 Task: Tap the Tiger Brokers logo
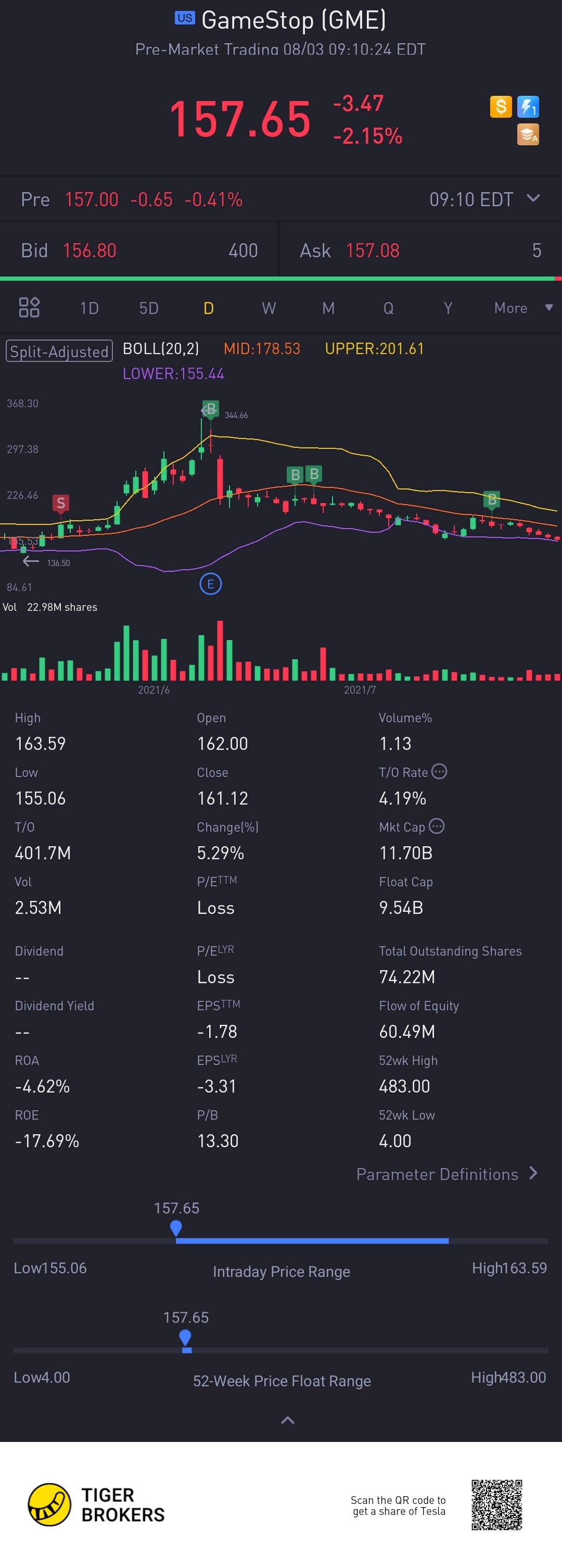(x=96, y=1504)
